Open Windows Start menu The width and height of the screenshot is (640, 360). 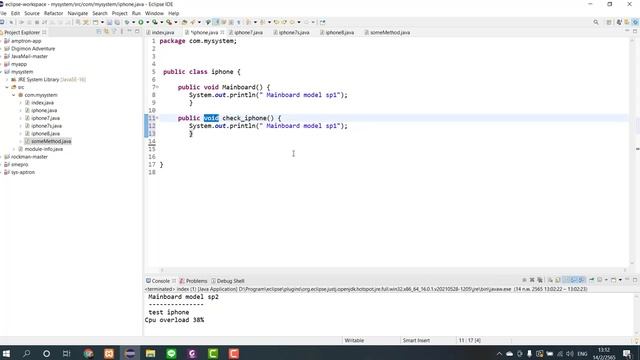pos(6,353)
